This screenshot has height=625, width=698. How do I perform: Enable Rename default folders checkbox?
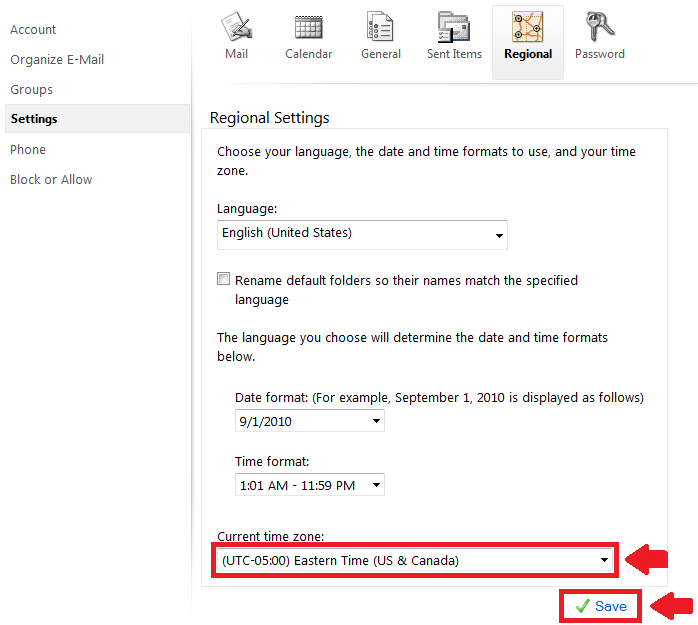coord(224,280)
